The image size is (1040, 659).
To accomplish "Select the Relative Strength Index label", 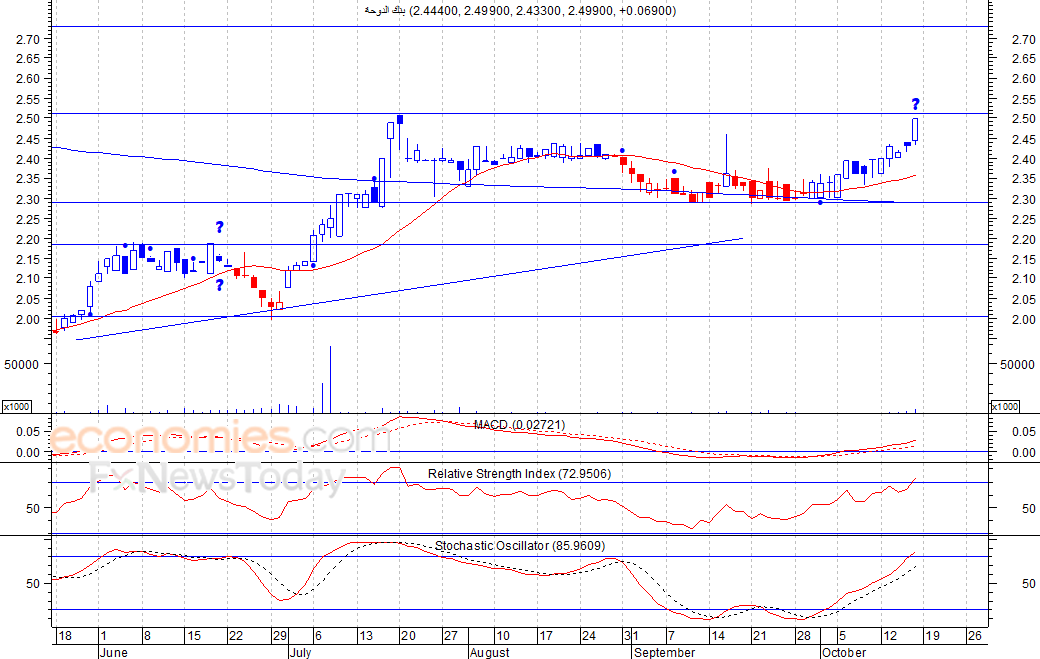I will [518, 473].
